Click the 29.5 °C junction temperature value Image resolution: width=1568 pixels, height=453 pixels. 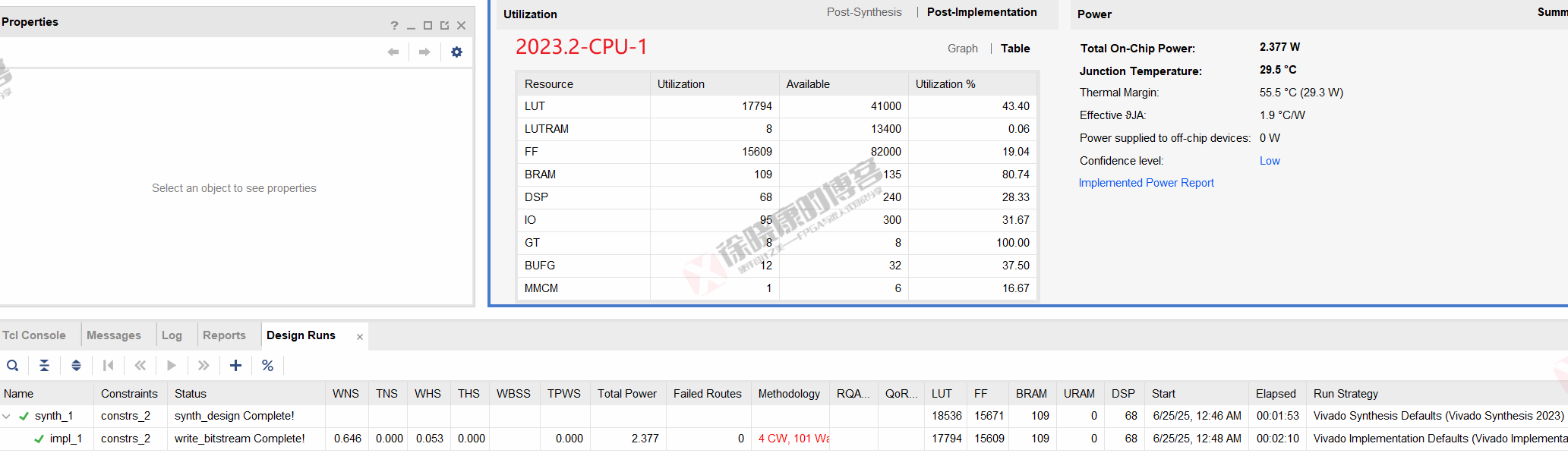point(1278,70)
